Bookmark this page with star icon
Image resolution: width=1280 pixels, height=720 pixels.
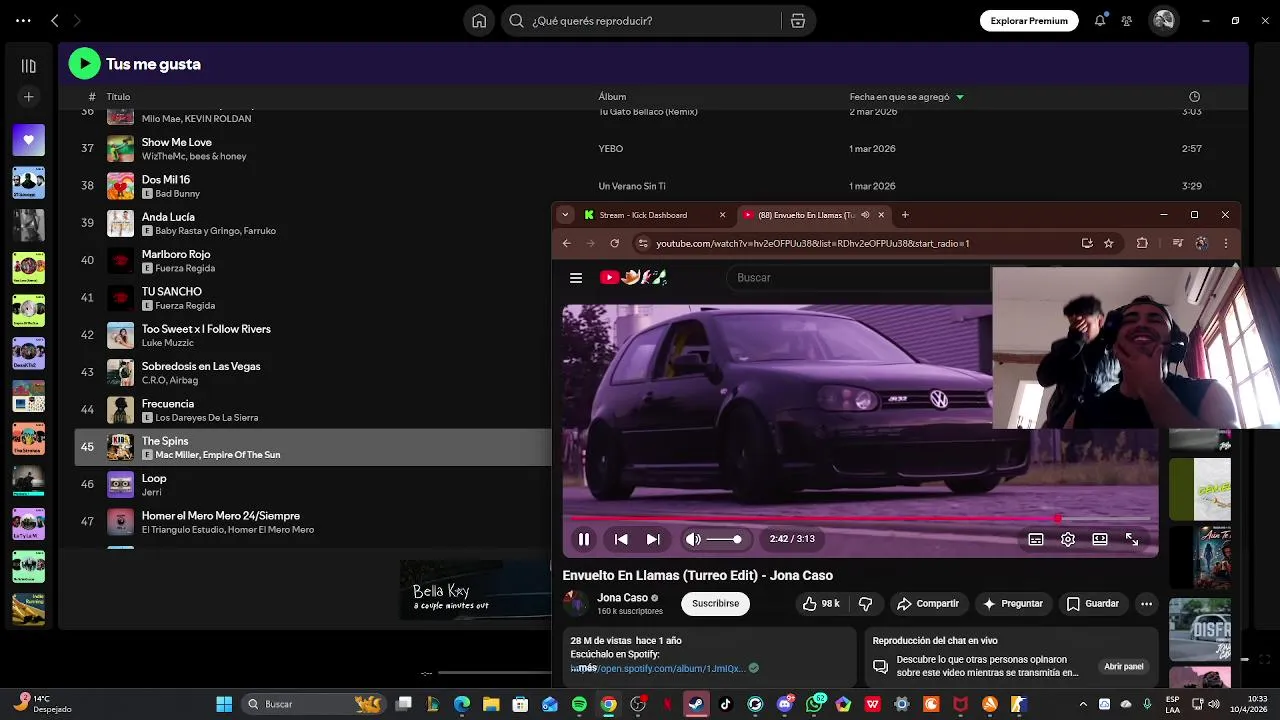click(x=1109, y=243)
